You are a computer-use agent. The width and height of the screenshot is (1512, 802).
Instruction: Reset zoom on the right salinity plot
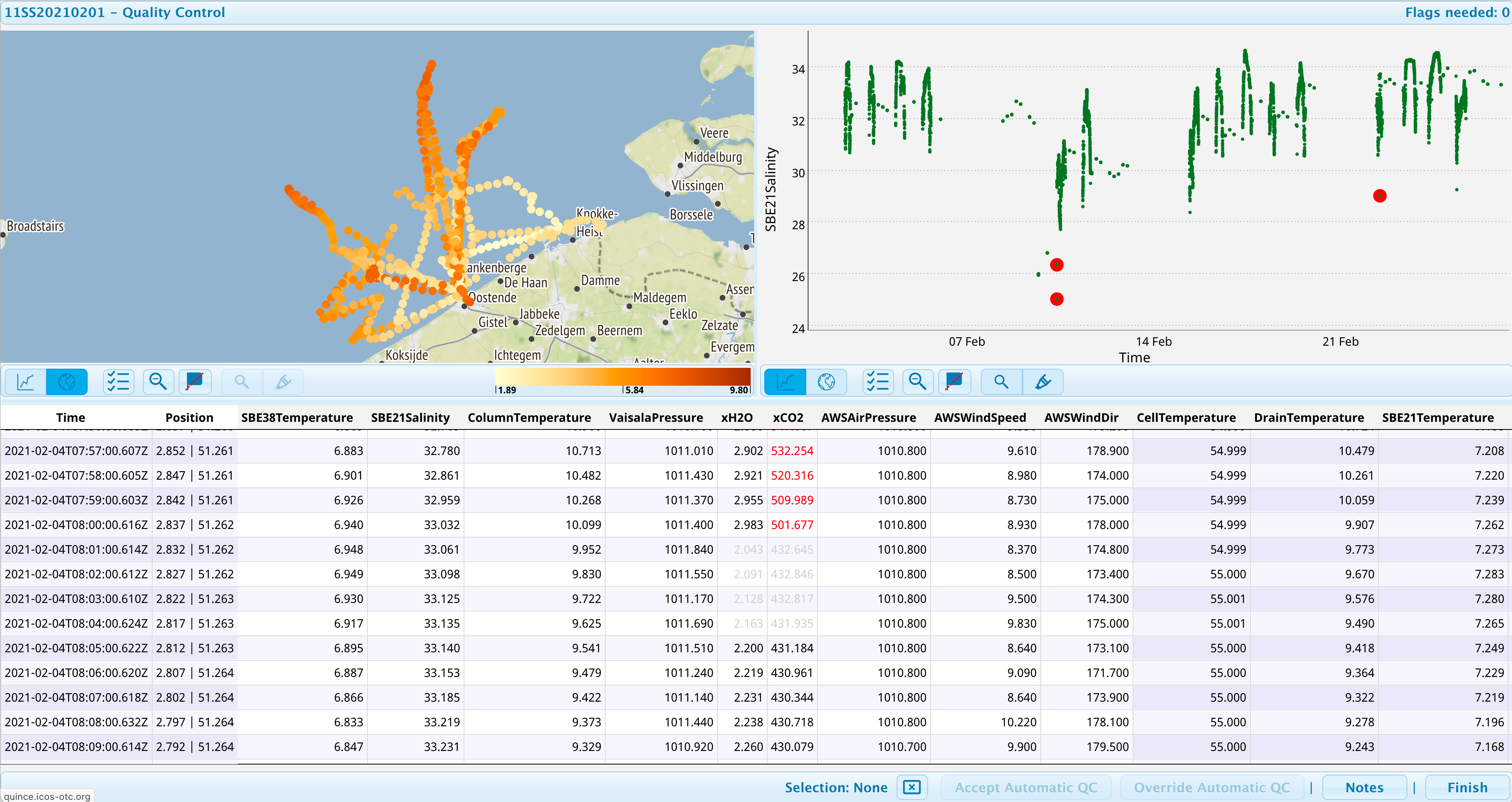[x=917, y=382]
